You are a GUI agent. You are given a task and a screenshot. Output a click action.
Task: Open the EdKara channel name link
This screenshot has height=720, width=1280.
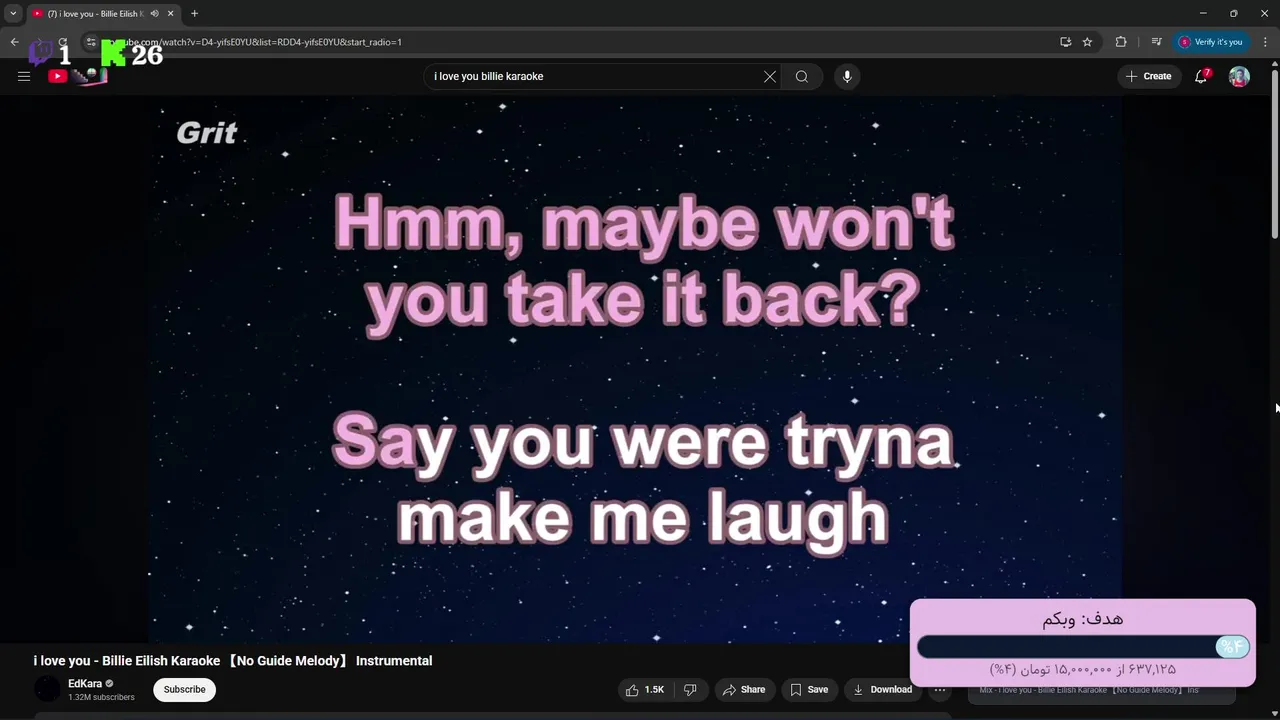pos(85,684)
